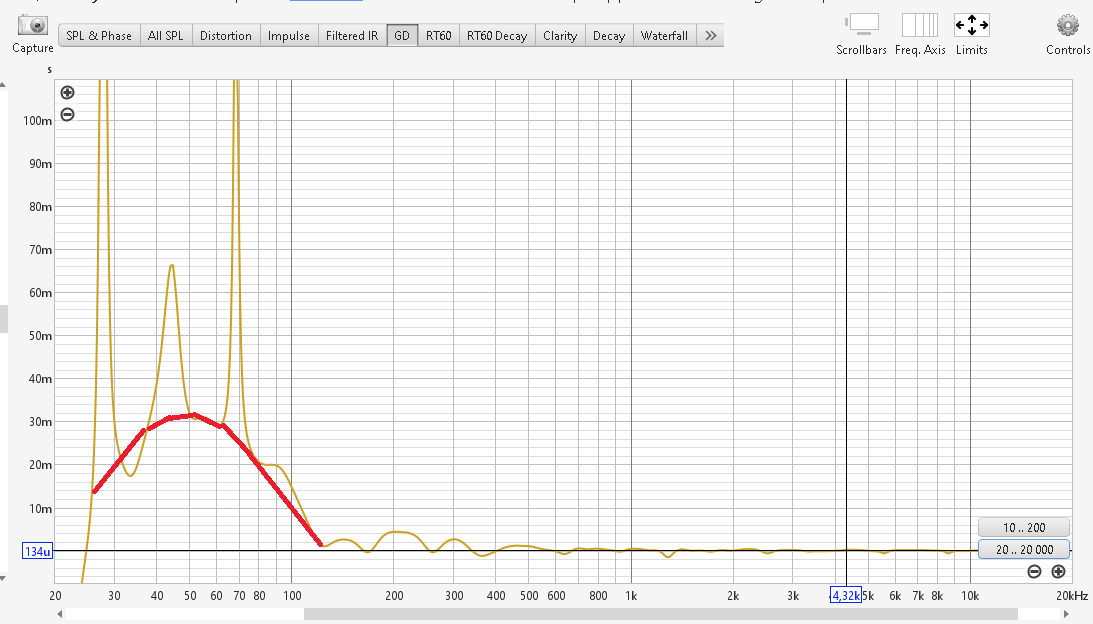Open the Limits arrows icon
Image resolution: width=1093 pixels, height=624 pixels.
[x=971, y=25]
